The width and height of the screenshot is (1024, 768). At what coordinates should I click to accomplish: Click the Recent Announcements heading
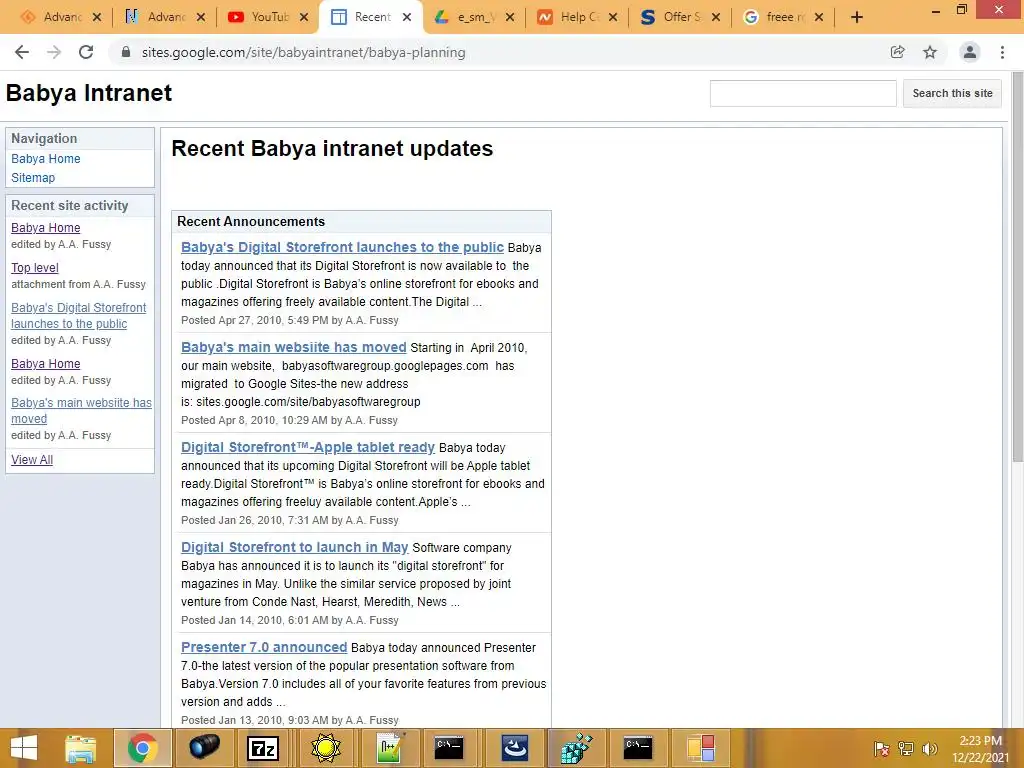pyautogui.click(x=251, y=221)
